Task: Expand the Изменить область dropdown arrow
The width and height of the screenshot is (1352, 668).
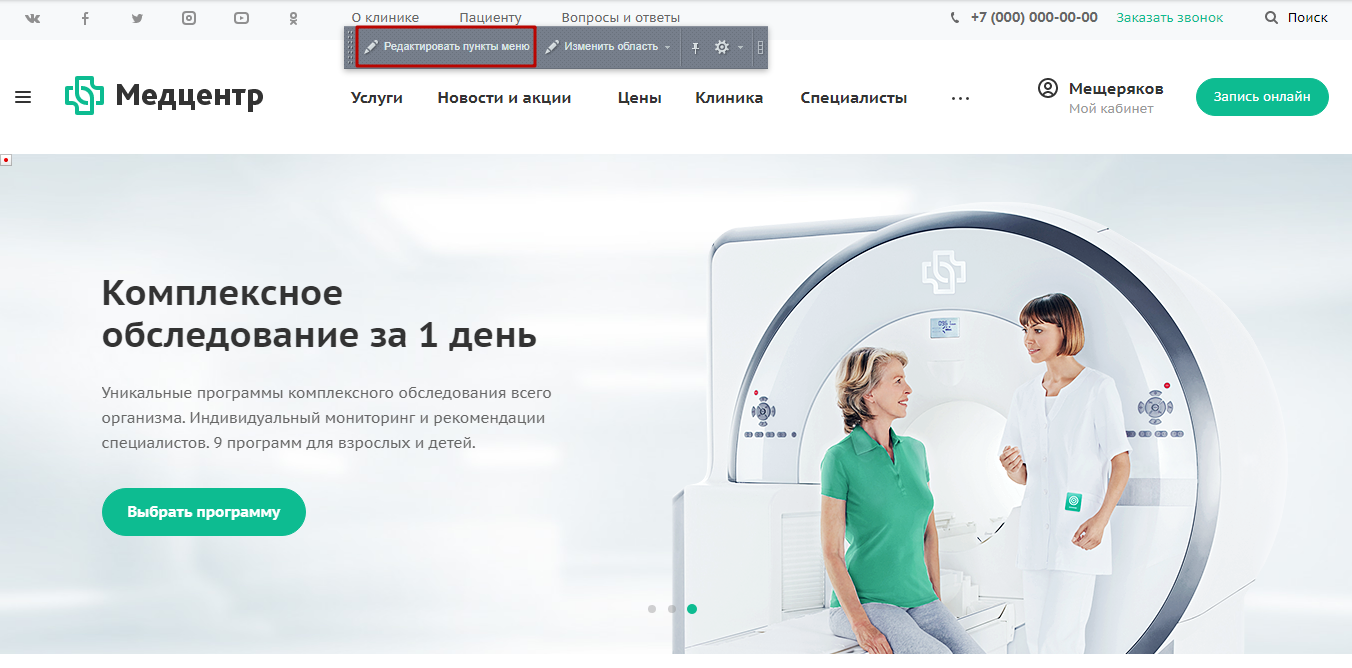Action: pos(668,47)
